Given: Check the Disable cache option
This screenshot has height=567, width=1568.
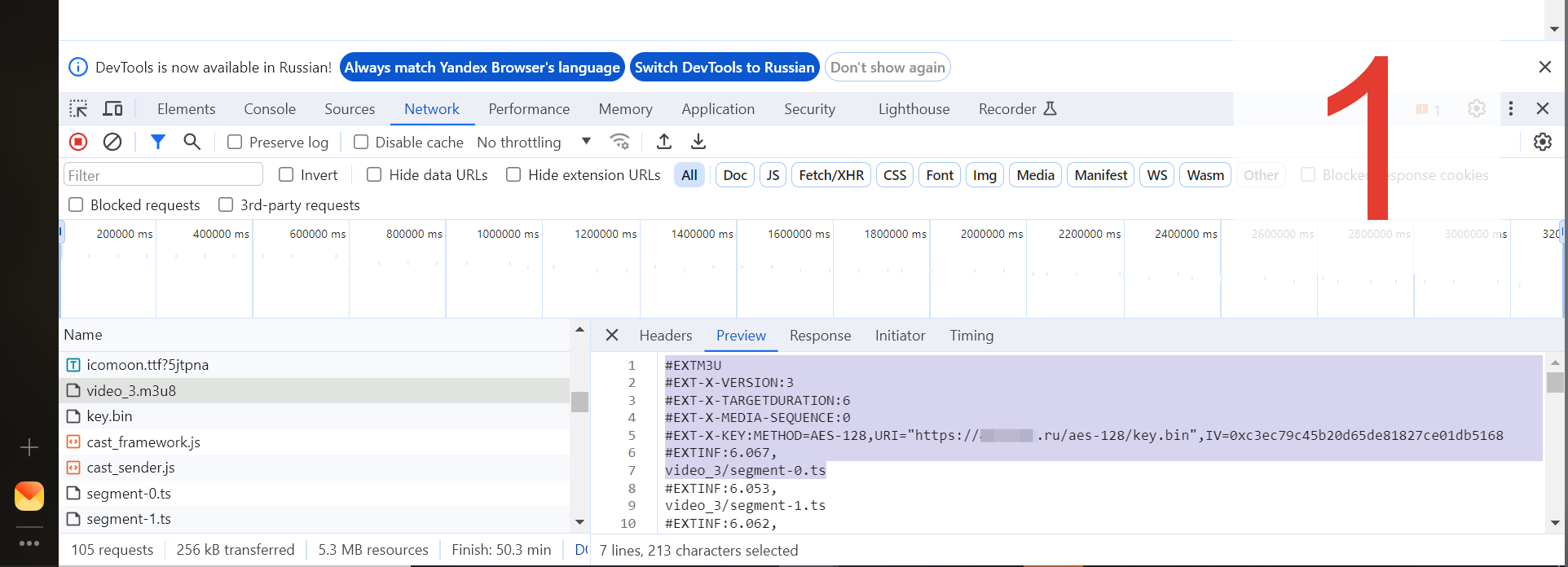Looking at the screenshot, I should click(361, 142).
